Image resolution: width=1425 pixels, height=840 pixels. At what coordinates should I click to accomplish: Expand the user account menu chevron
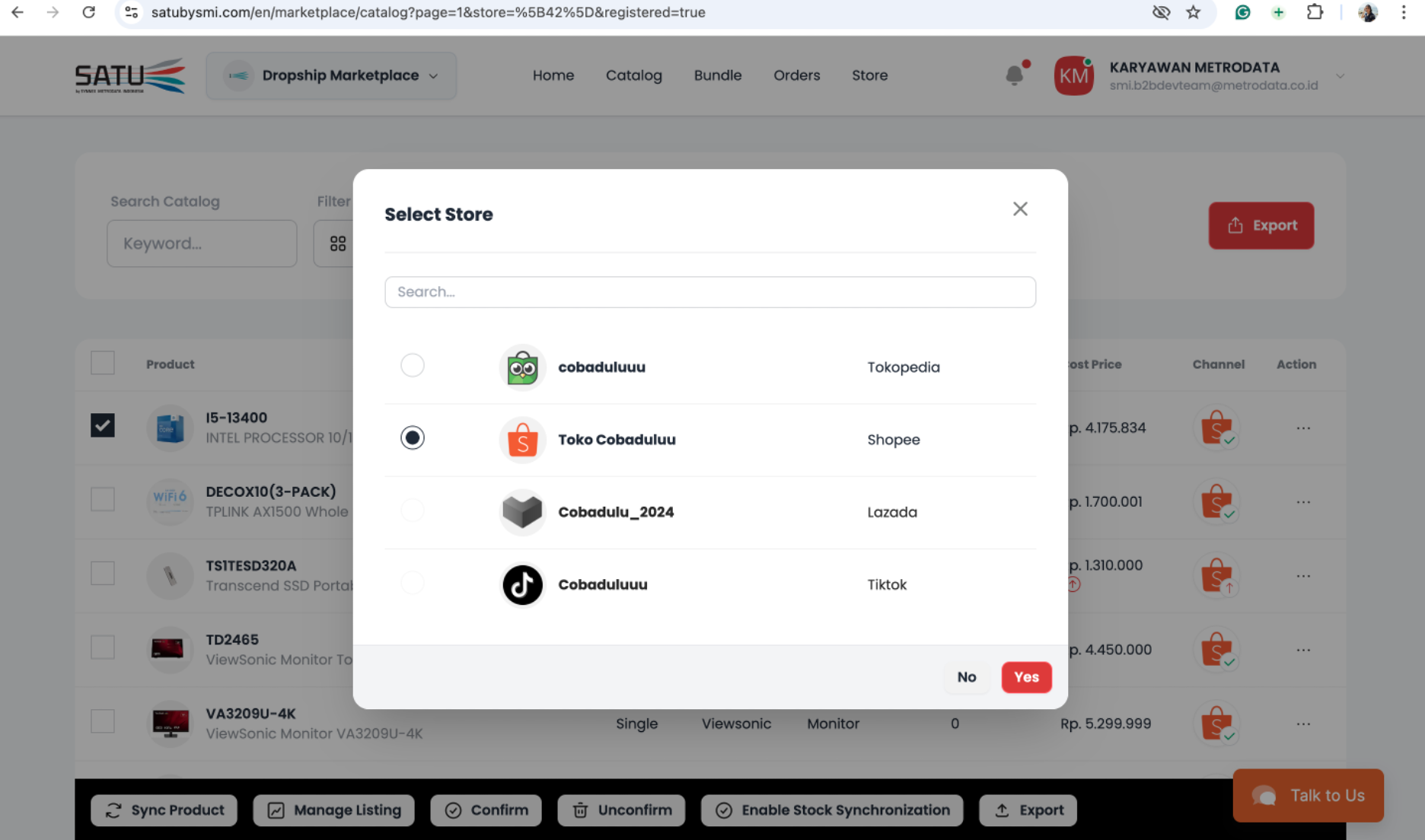pyautogui.click(x=1340, y=76)
